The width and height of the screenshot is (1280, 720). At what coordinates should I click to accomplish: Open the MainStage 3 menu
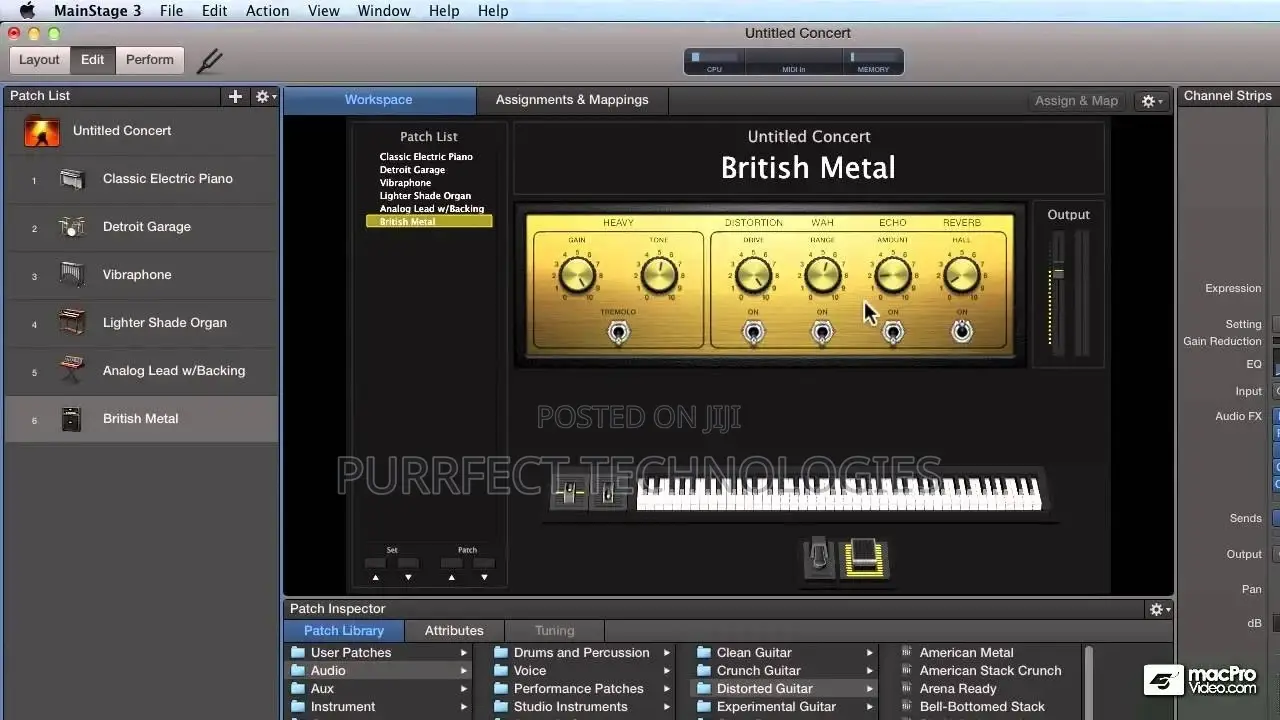97,11
